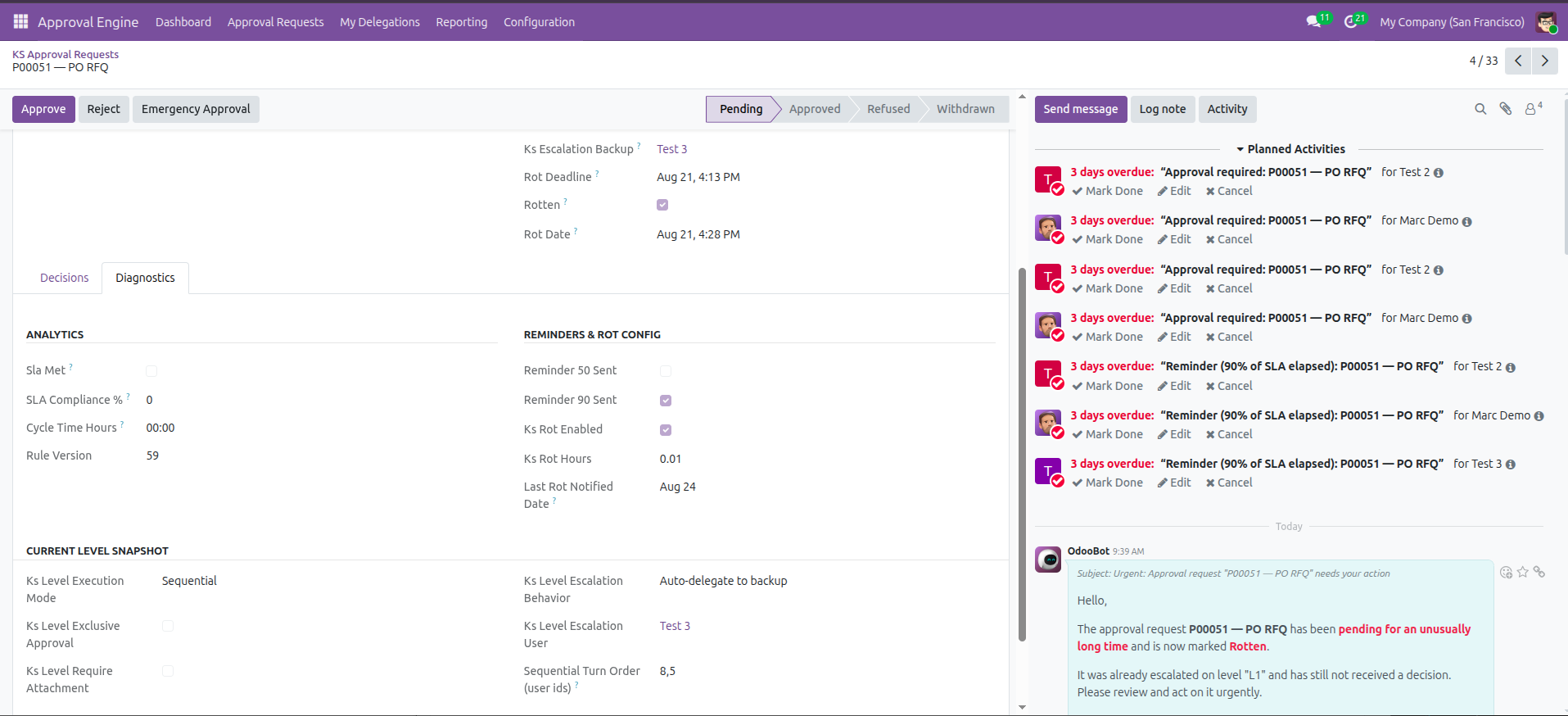Viewport: 1568px width, 716px height.
Task: Click the Emergency Approval button
Action: click(x=196, y=109)
